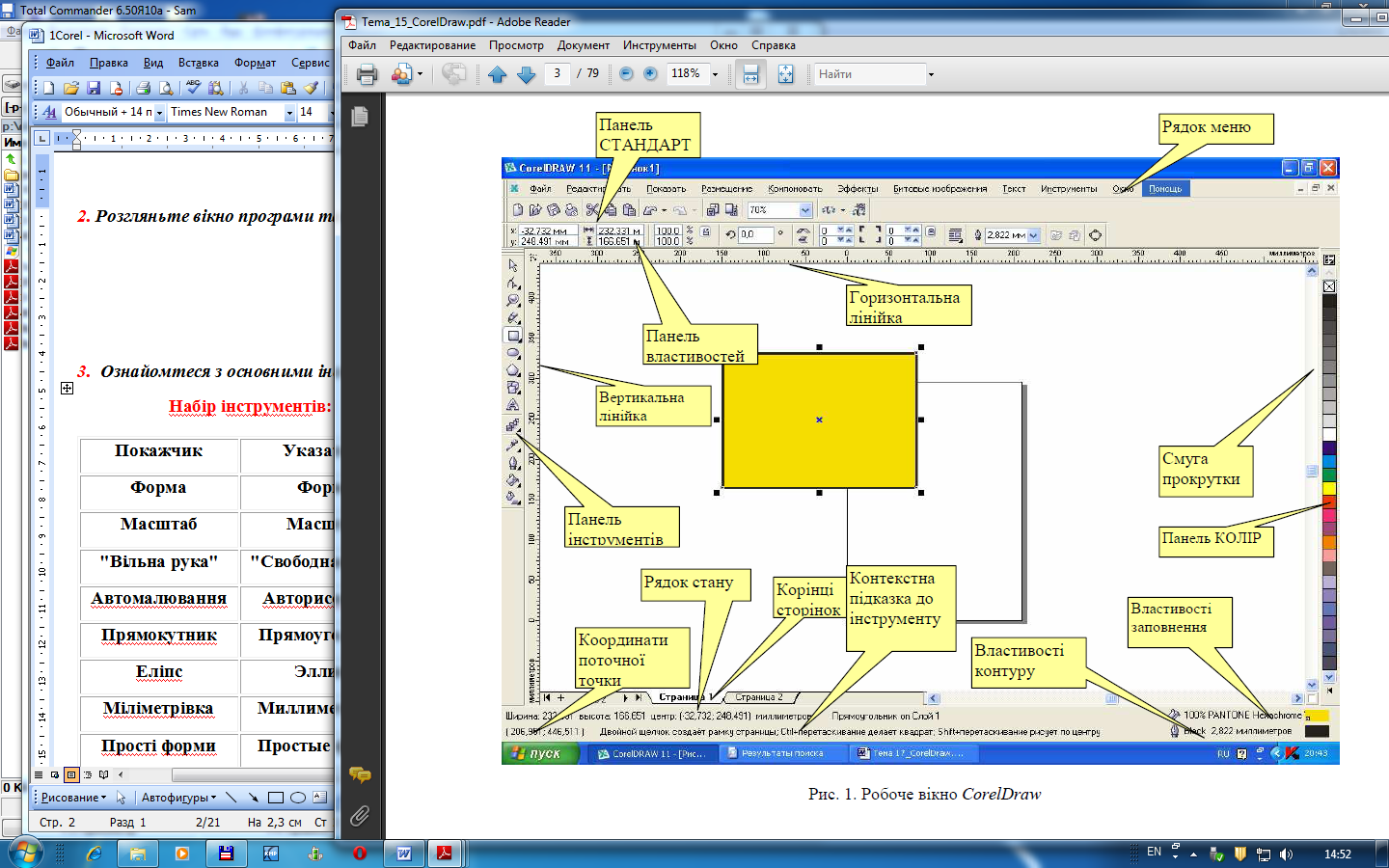Viewport: 1389px width, 868px height.
Task: Open the Pages panel icon in Reader sidebar
Action: (x=360, y=117)
